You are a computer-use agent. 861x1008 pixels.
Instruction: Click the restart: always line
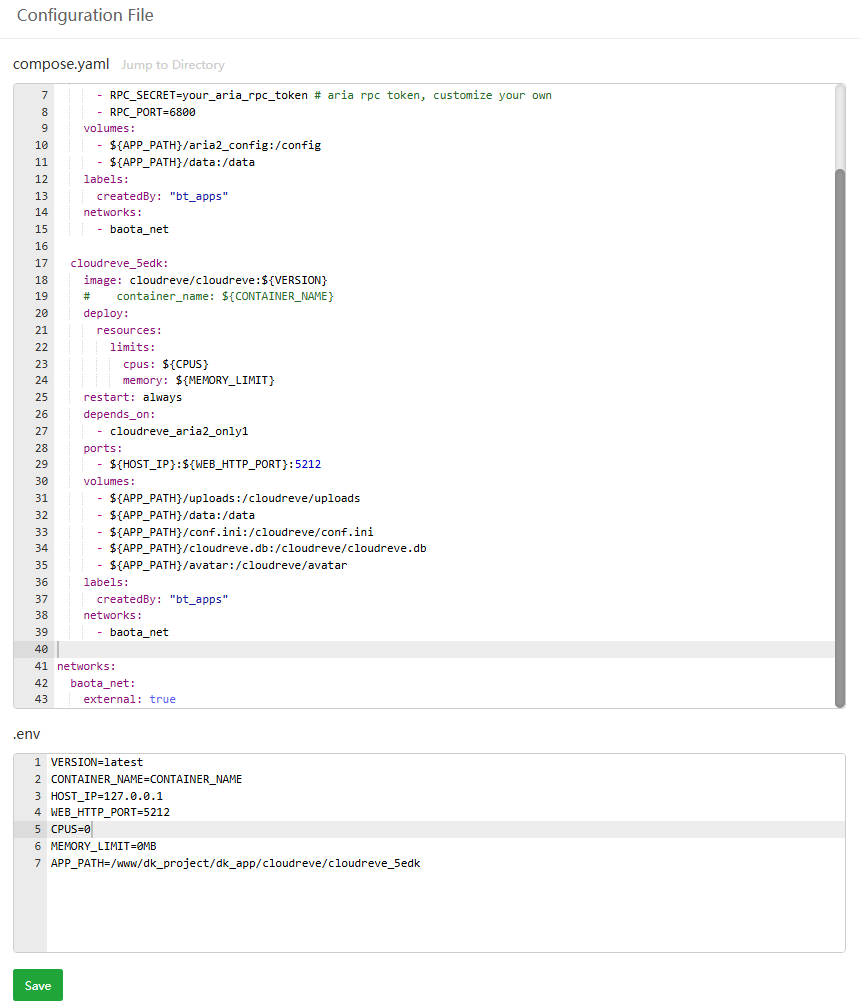[x=132, y=397]
